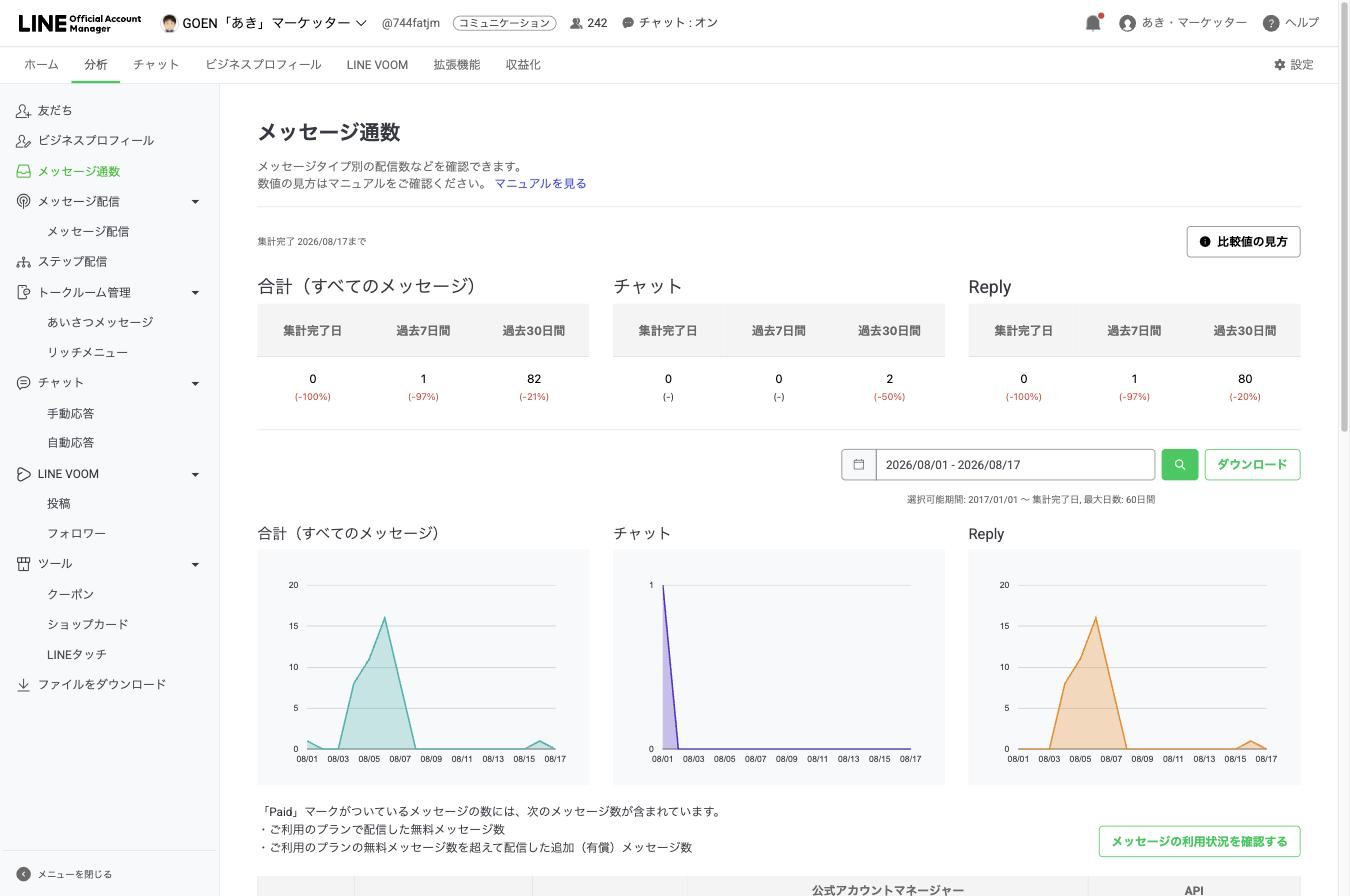
Task: Click the ファイルをダウンロード download arrow icon
Action: 23,685
